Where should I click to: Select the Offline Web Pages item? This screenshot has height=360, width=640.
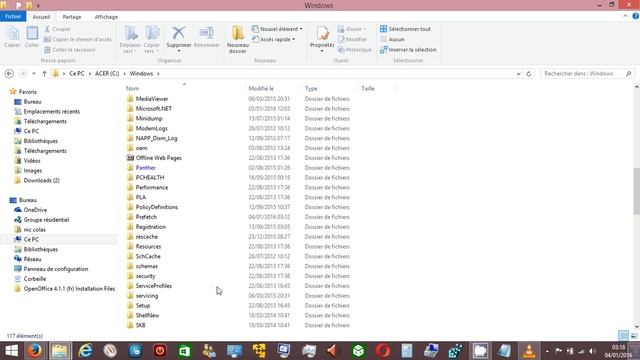pos(158,158)
